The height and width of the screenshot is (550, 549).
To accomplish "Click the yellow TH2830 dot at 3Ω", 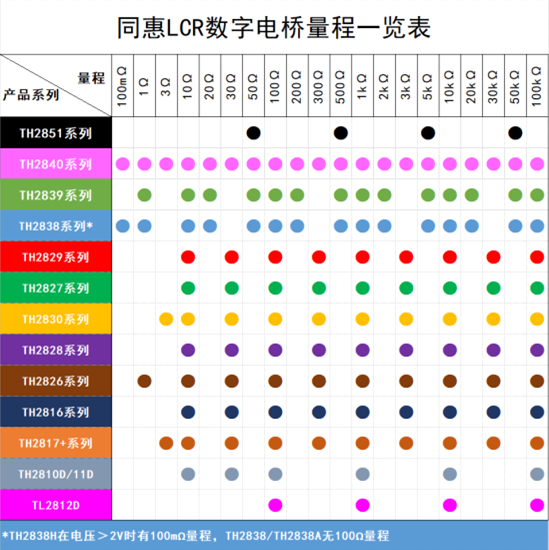I will 166,319.
